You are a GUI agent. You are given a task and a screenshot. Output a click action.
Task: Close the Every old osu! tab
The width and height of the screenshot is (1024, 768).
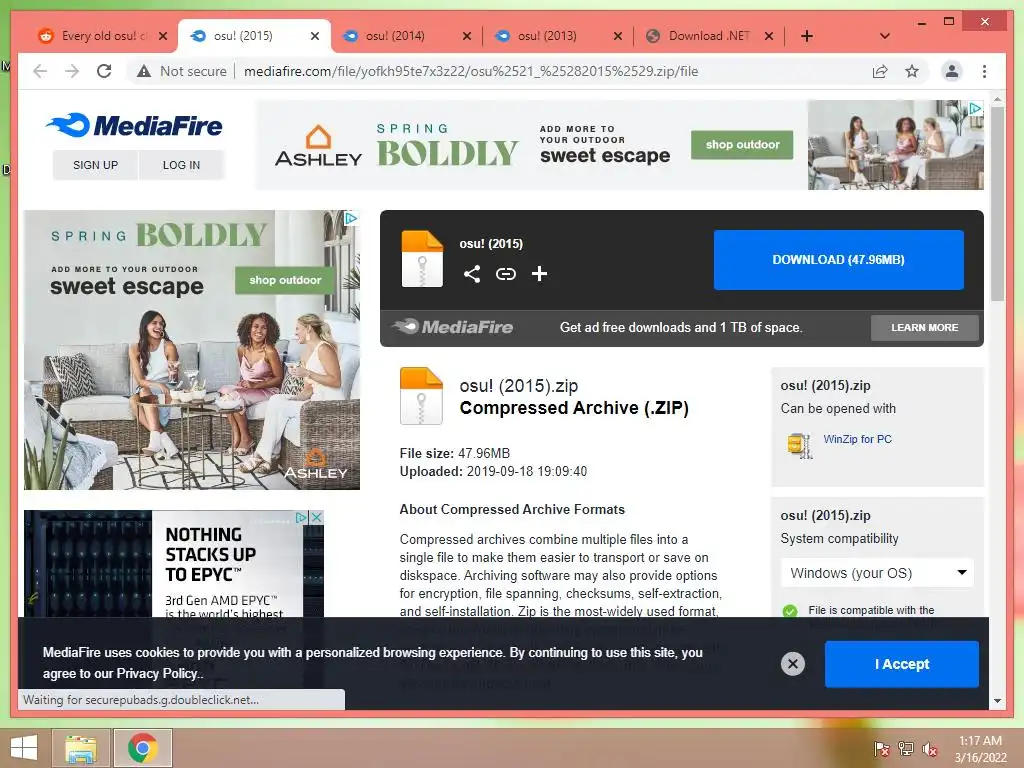pyautogui.click(x=163, y=36)
